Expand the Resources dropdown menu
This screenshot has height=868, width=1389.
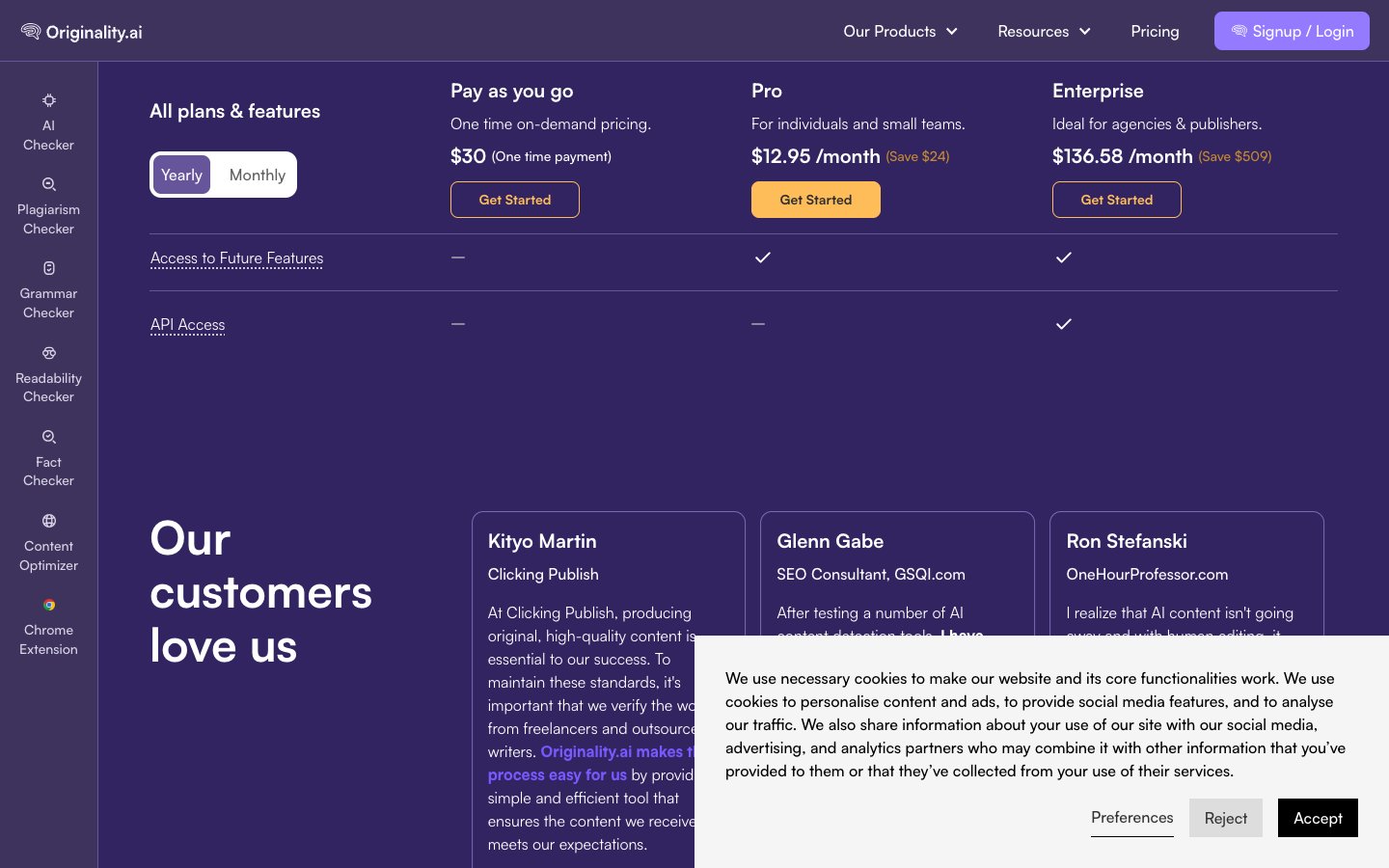point(1044,31)
